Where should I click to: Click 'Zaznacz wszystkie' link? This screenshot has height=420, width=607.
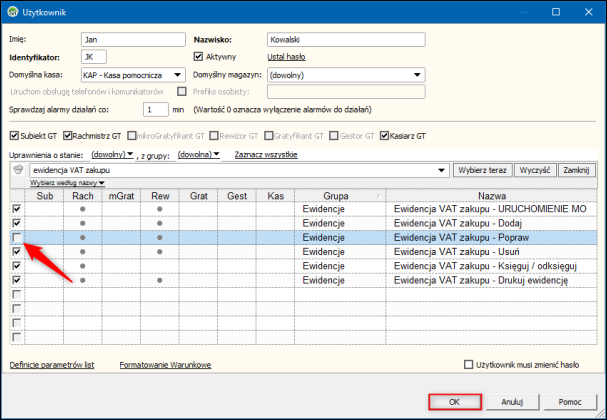point(266,155)
